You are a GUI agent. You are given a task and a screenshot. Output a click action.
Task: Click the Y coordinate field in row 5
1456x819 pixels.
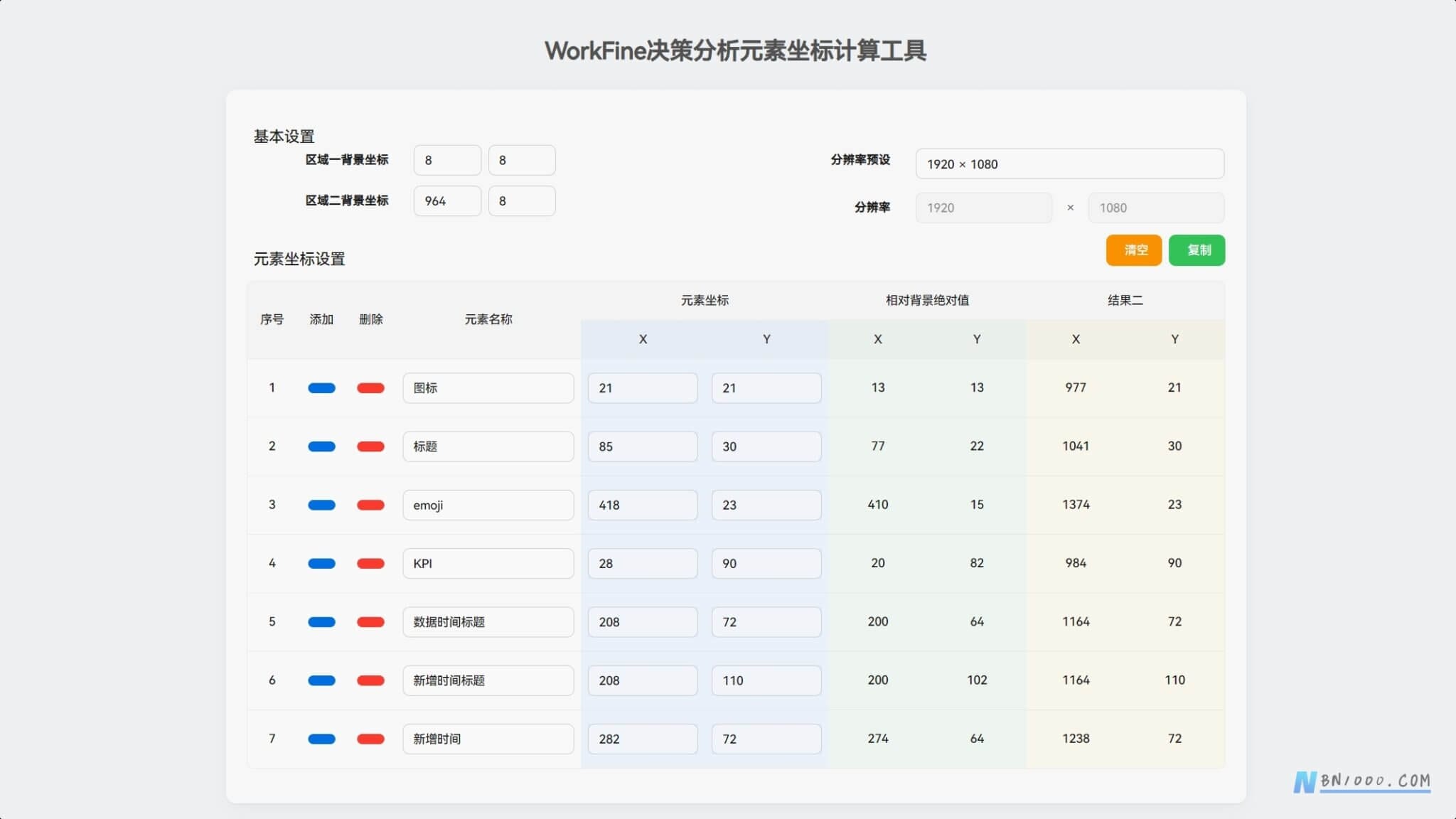[766, 622]
